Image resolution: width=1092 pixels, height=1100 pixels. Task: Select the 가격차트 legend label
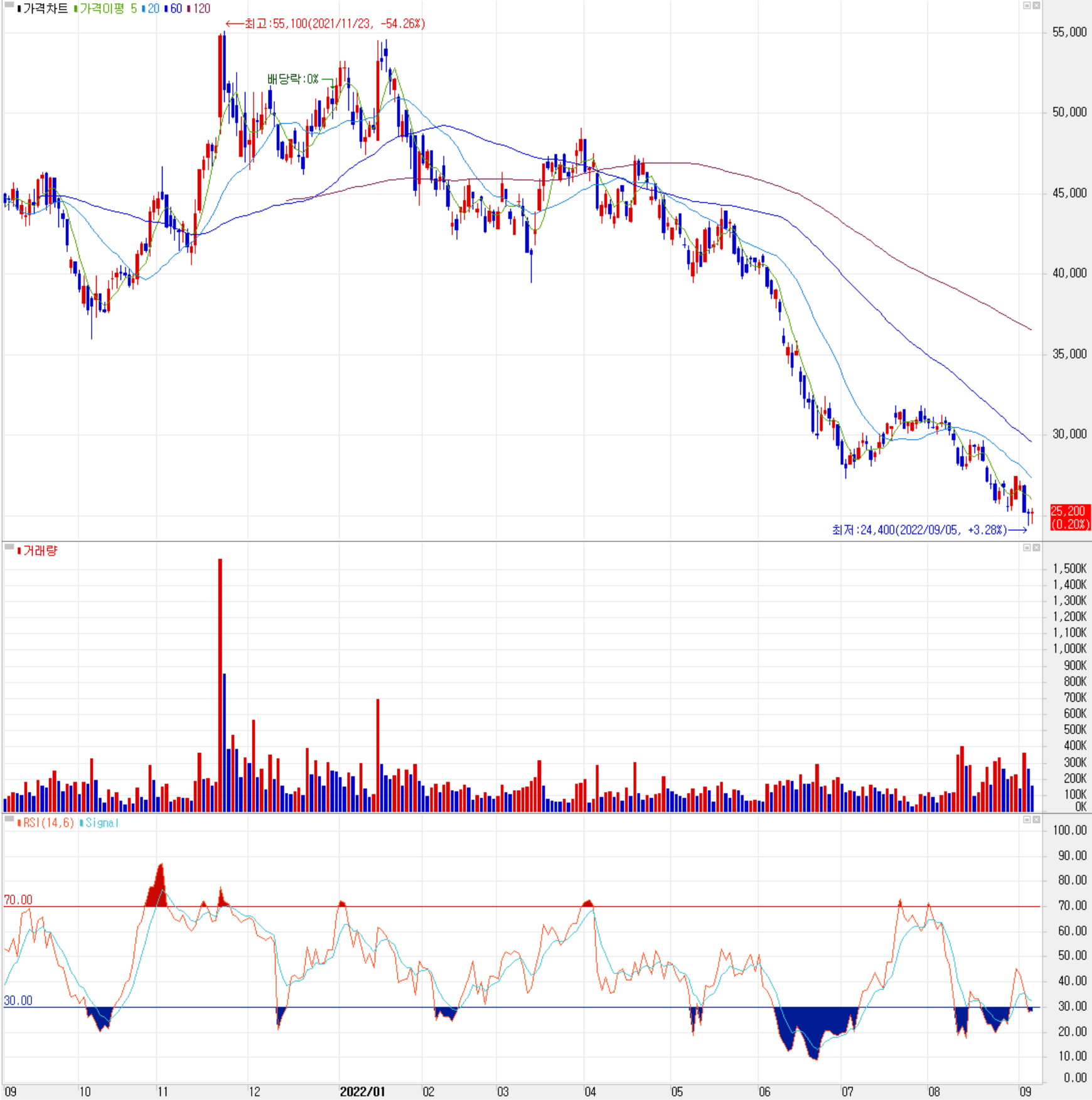point(43,9)
